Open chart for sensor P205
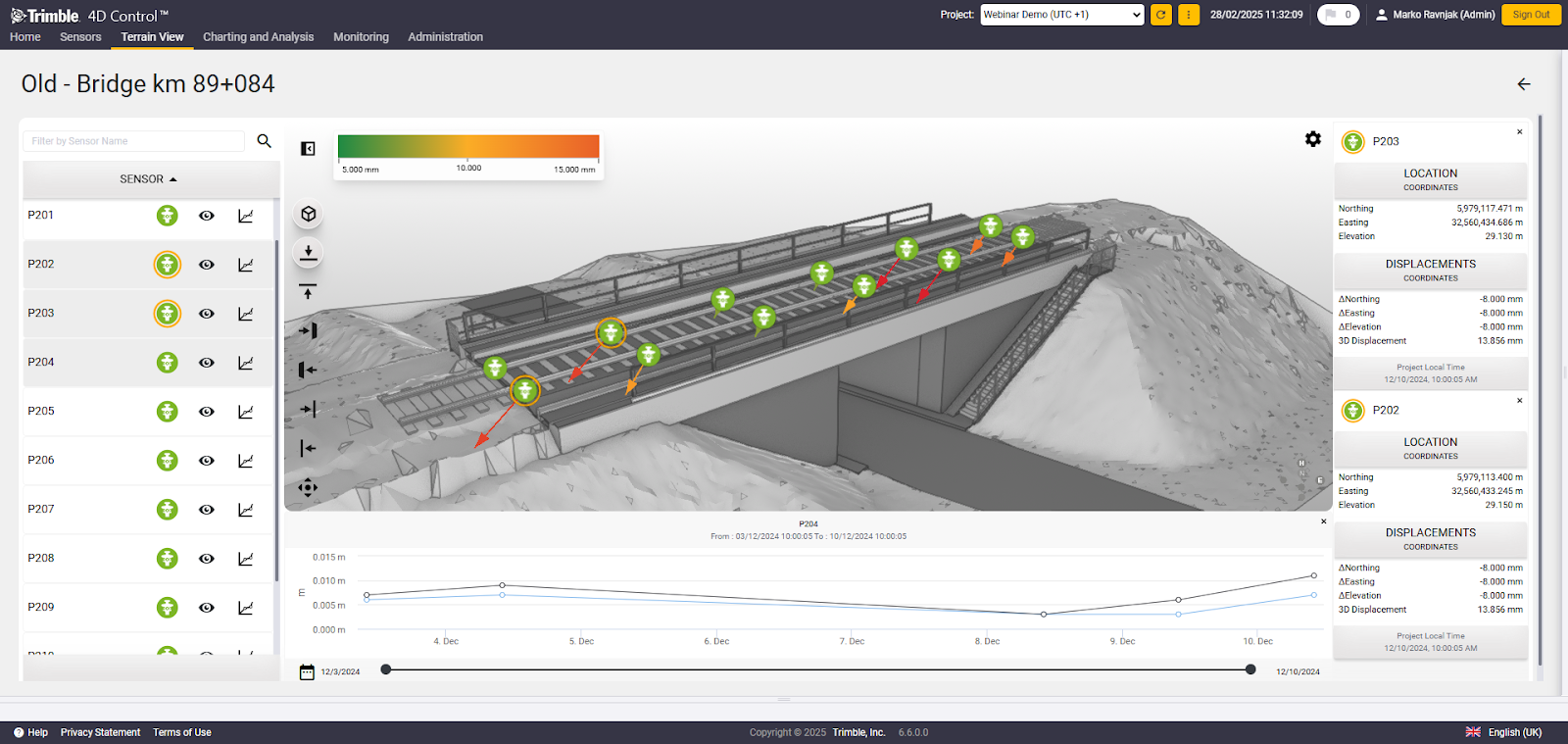Viewport: 1568px width, 744px height. tap(246, 412)
